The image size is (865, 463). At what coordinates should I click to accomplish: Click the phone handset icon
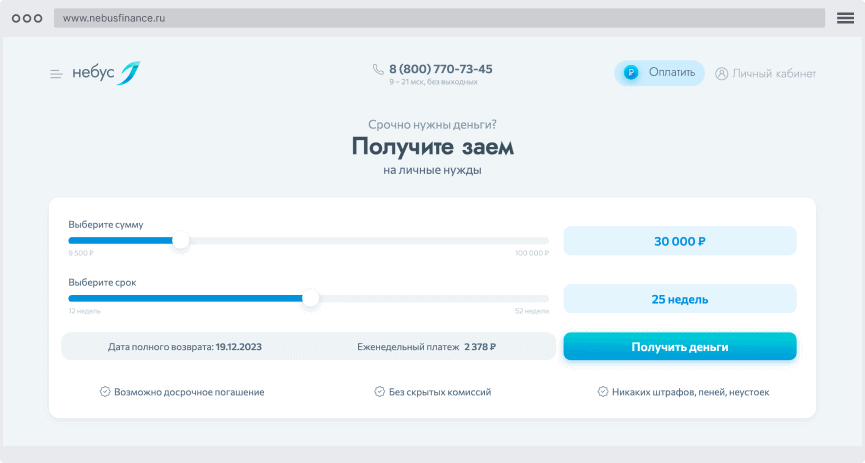[378, 69]
